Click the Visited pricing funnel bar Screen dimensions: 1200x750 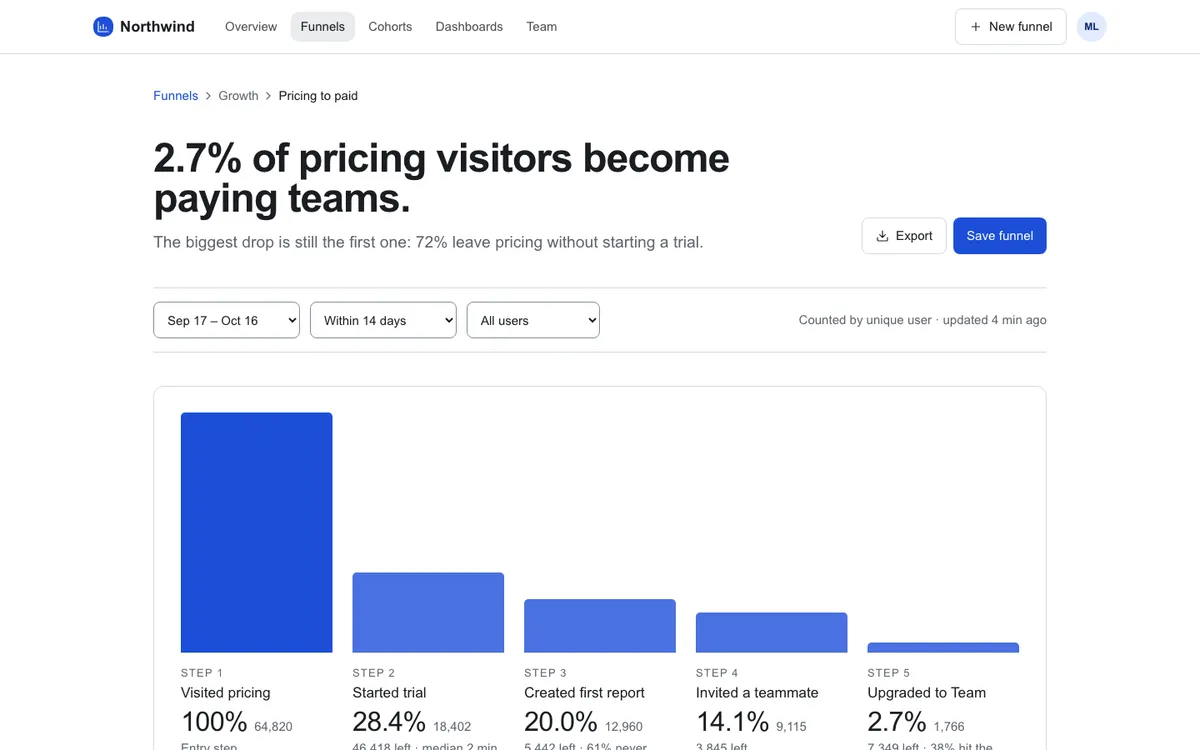click(256, 533)
